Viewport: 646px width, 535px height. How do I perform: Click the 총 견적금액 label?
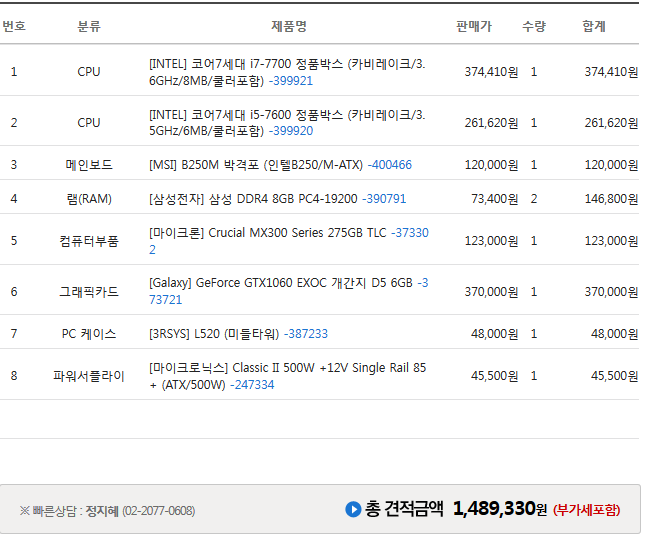404,509
